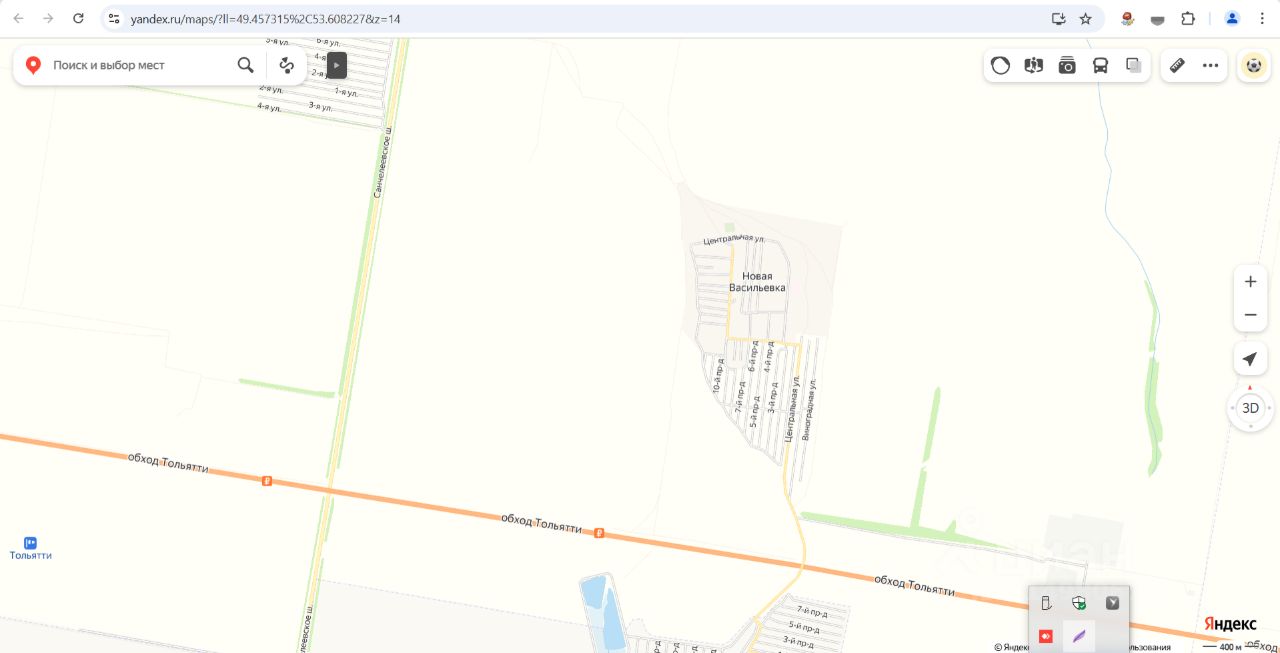Zoom out with the minus button

[x=1250, y=315]
